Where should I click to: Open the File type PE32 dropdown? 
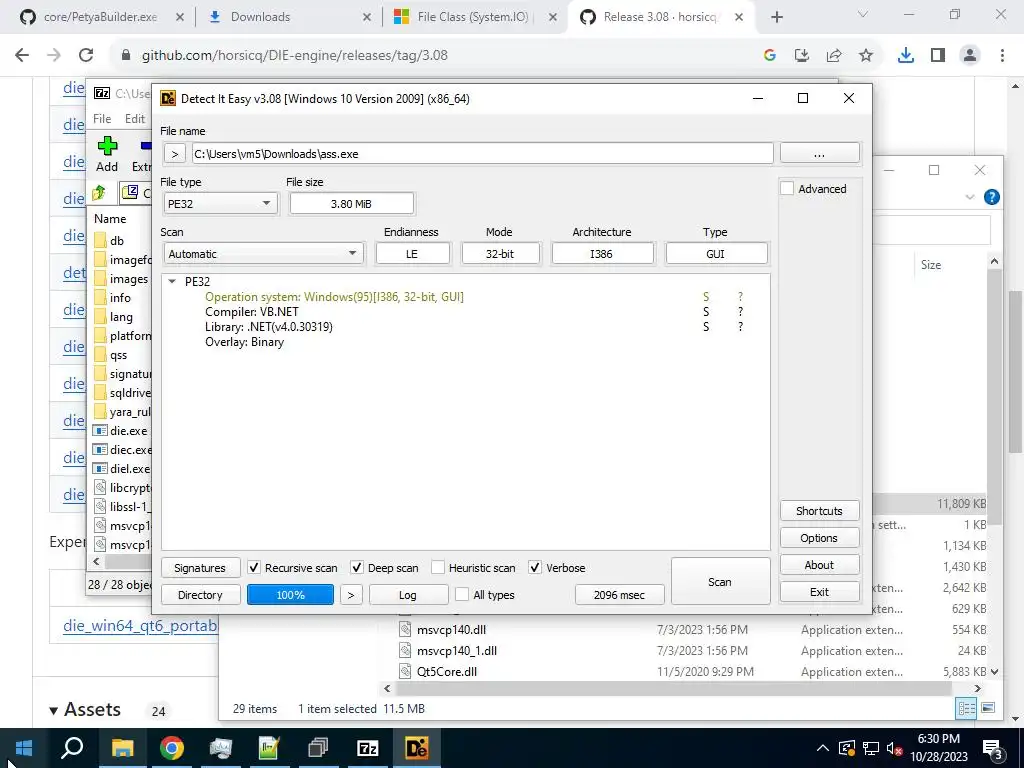click(220, 204)
